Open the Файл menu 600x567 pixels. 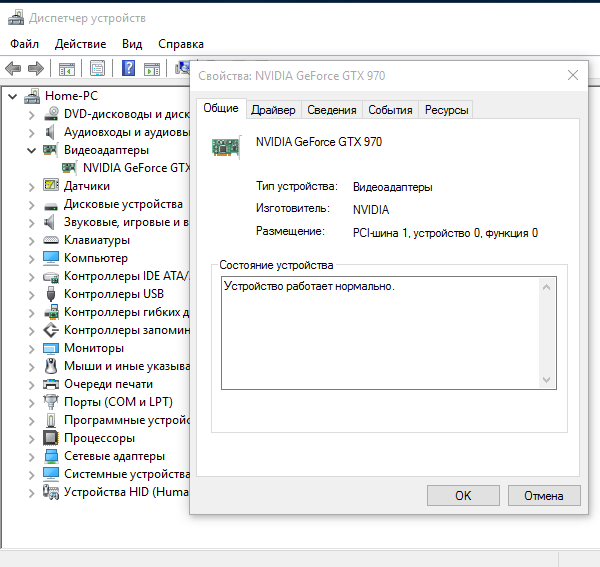[24, 44]
